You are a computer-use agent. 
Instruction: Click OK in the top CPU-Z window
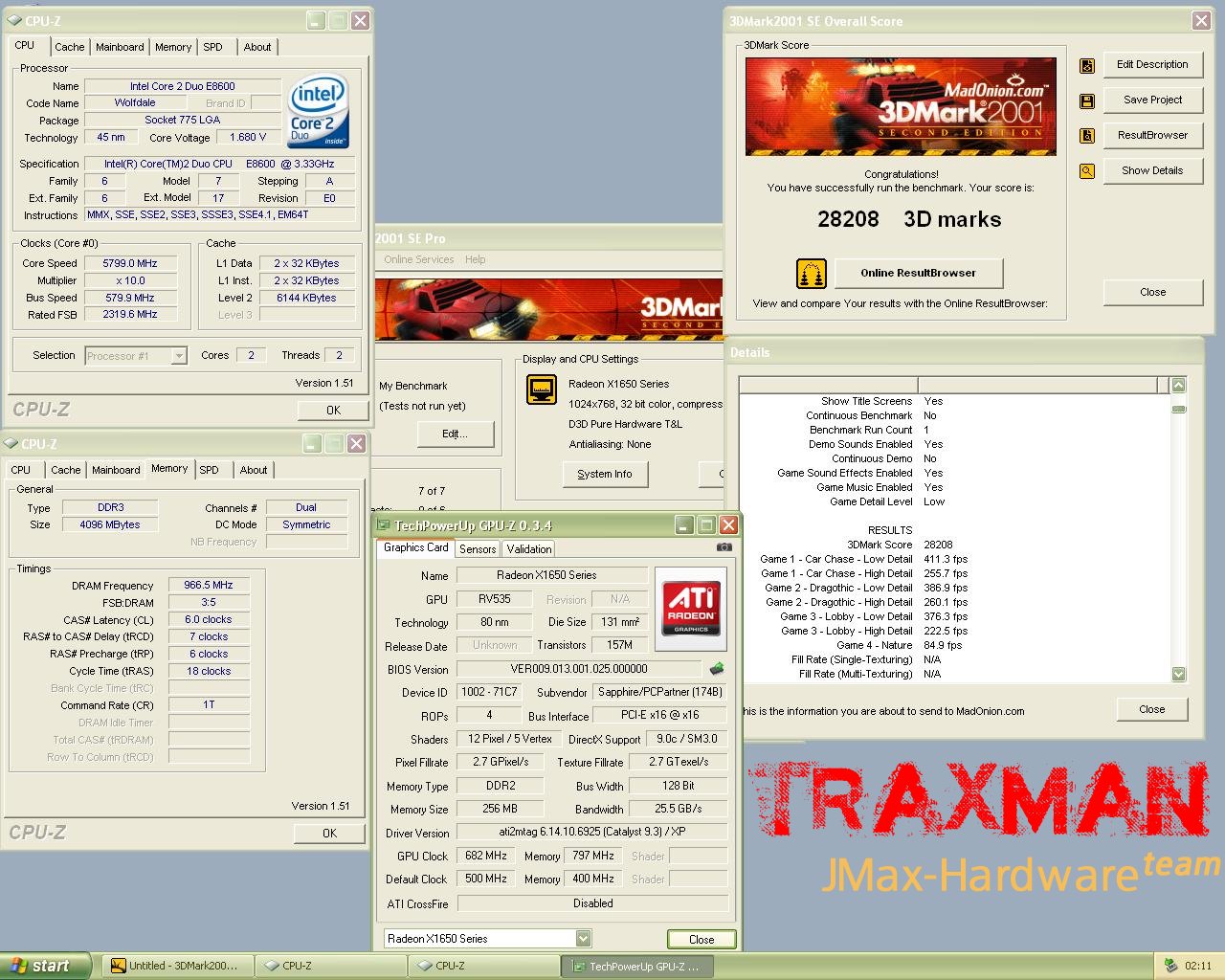(333, 410)
